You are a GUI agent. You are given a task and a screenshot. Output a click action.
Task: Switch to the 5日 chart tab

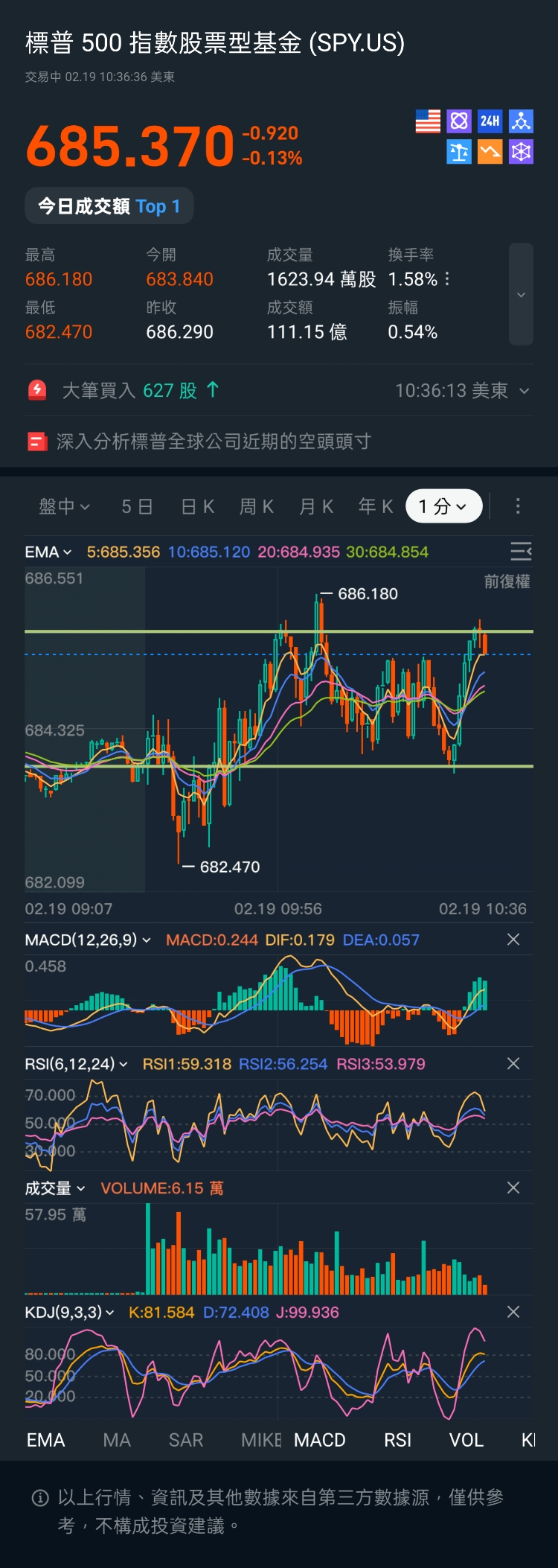click(137, 506)
